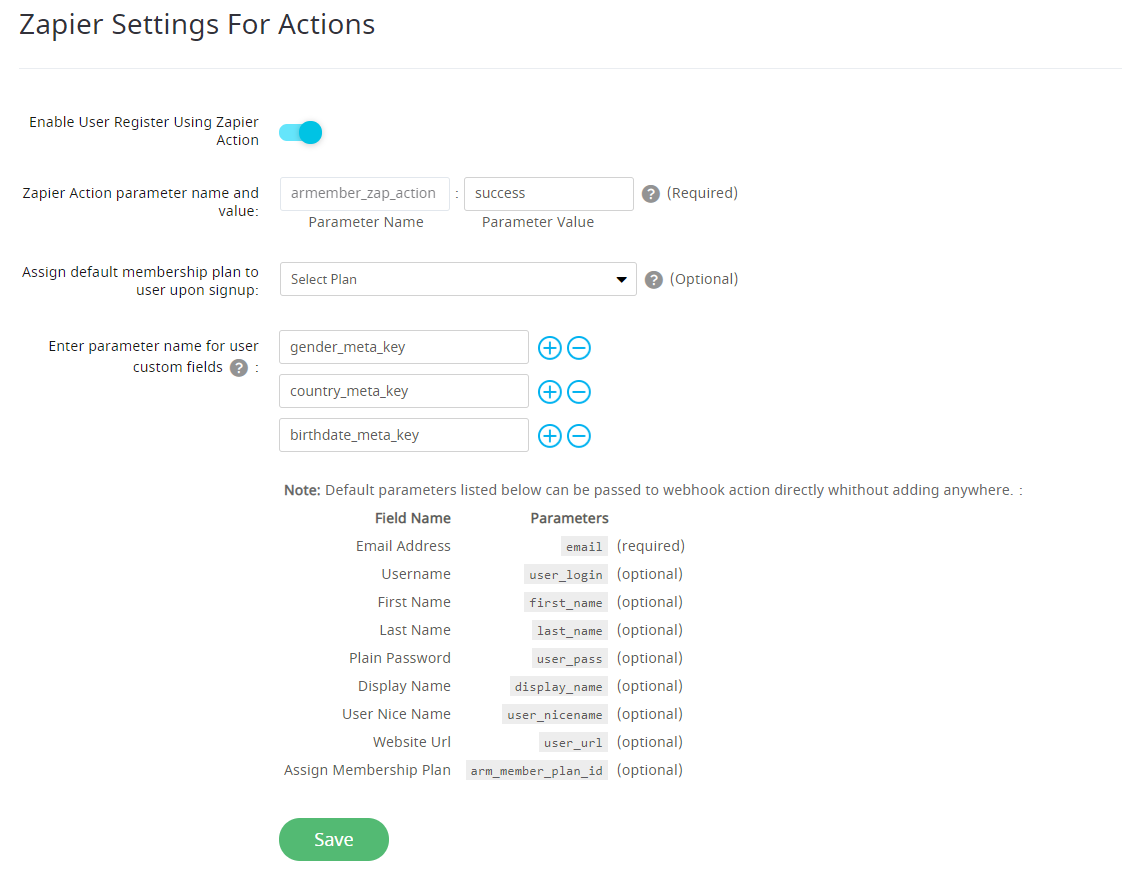Click help icon next to (Required)

(x=650, y=194)
